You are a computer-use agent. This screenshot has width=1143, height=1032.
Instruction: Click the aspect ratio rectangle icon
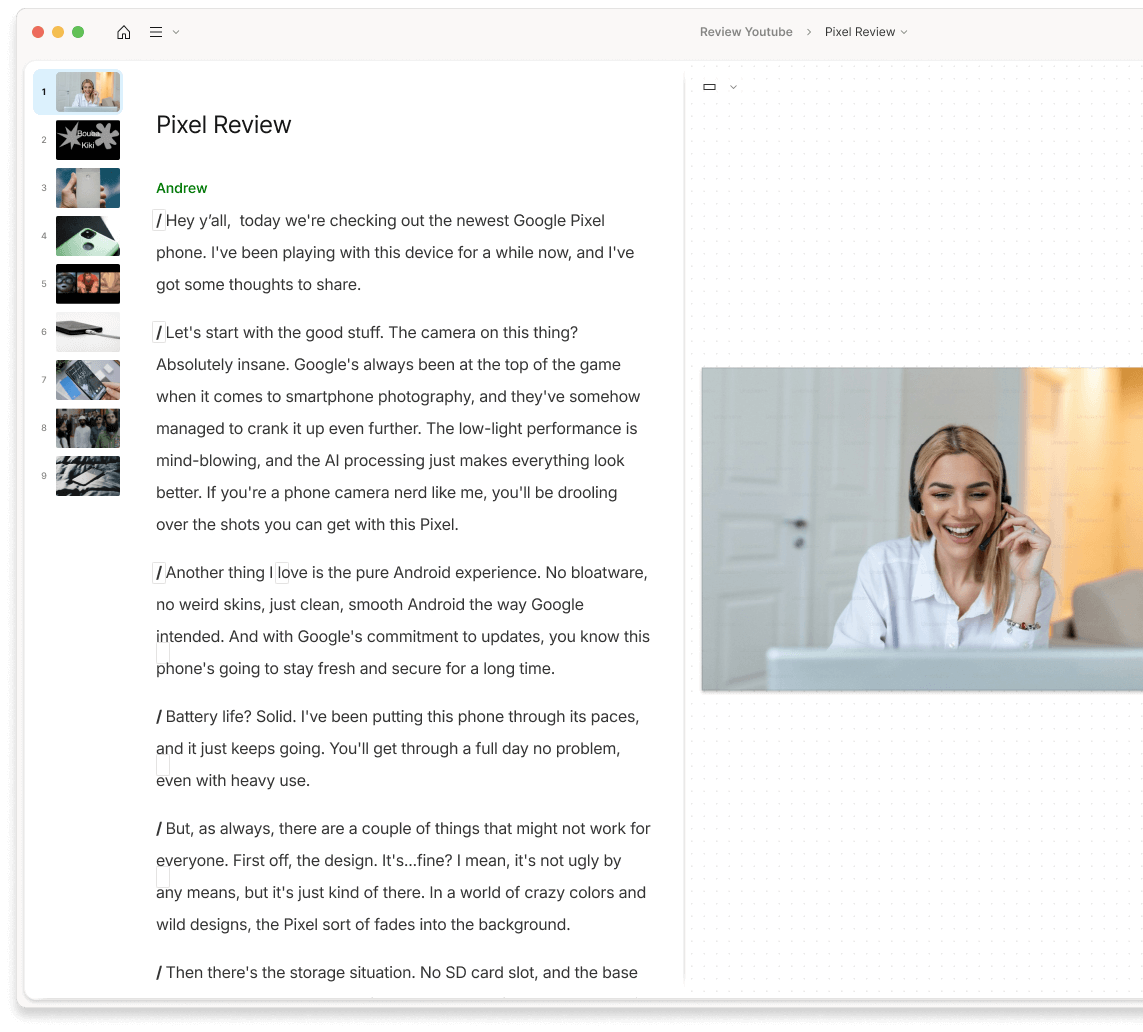tap(709, 87)
